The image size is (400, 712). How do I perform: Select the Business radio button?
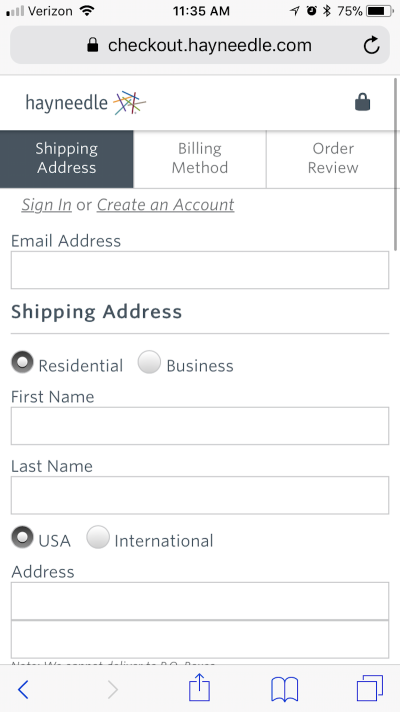(x=149, y=362)
